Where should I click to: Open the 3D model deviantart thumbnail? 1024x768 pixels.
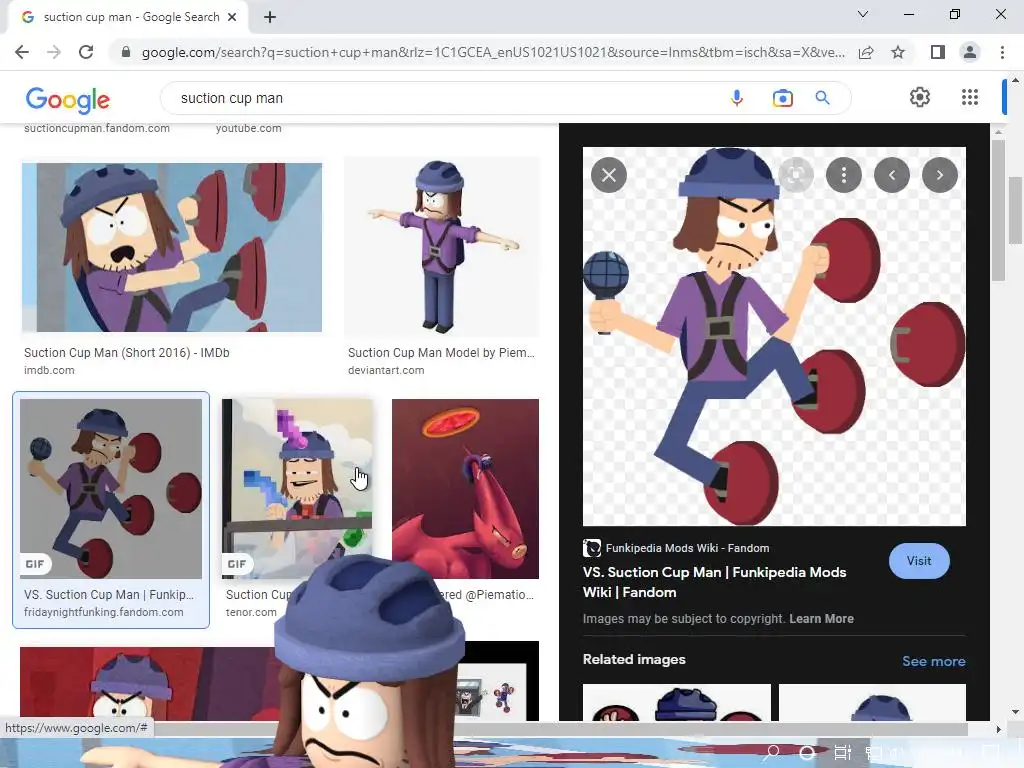[442, 246]
